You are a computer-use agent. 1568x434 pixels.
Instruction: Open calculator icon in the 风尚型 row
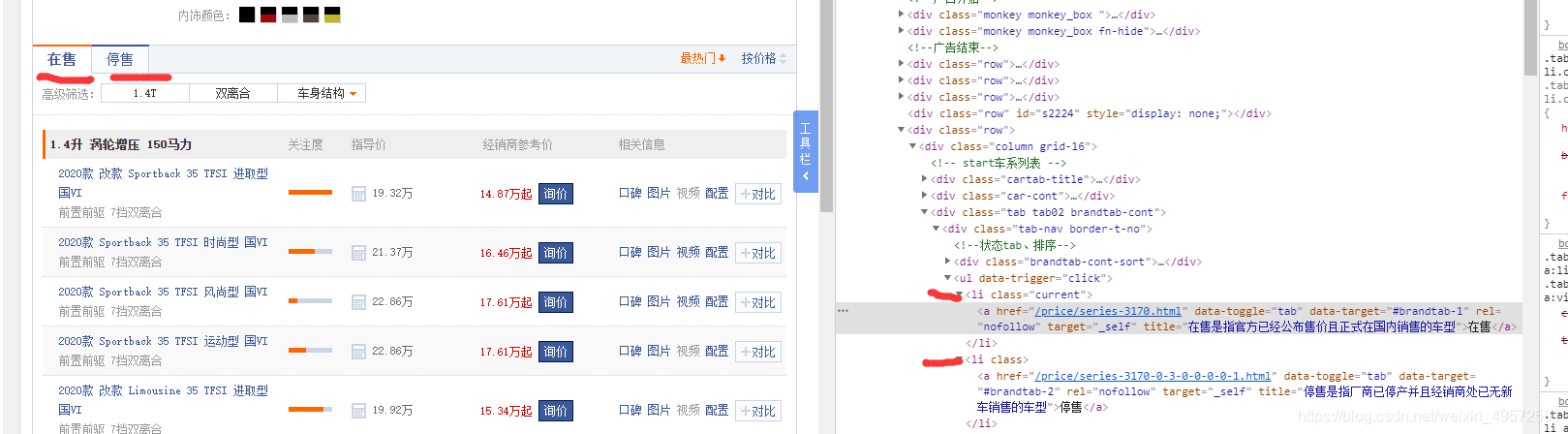coord(358,302)
